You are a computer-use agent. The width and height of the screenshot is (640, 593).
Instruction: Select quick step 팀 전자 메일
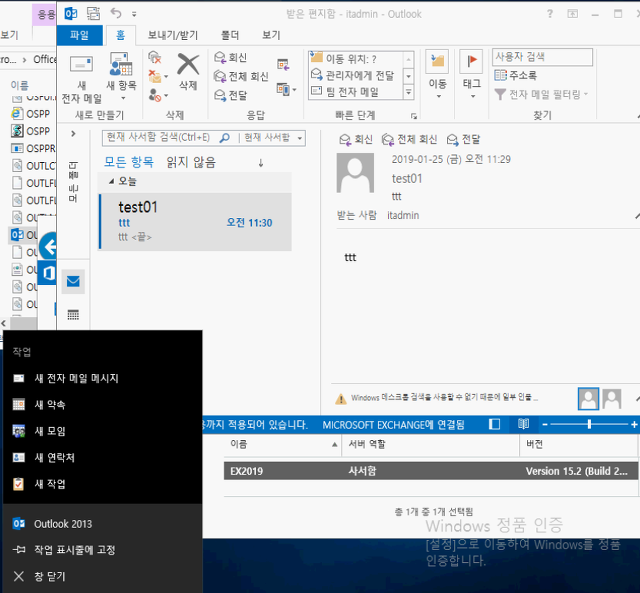click(x=345, y=91)
